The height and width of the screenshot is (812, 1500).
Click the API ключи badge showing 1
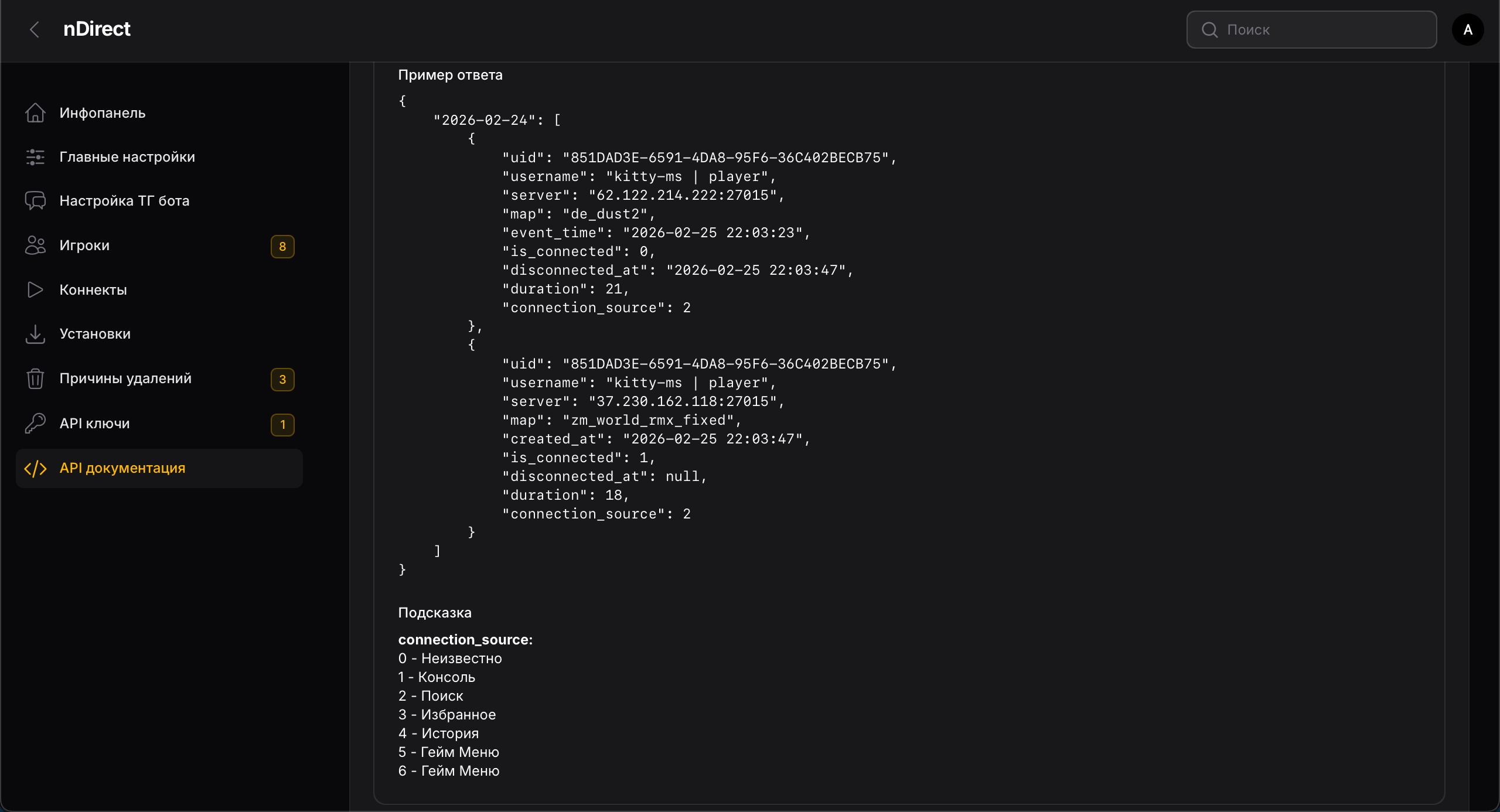point(282,424)
